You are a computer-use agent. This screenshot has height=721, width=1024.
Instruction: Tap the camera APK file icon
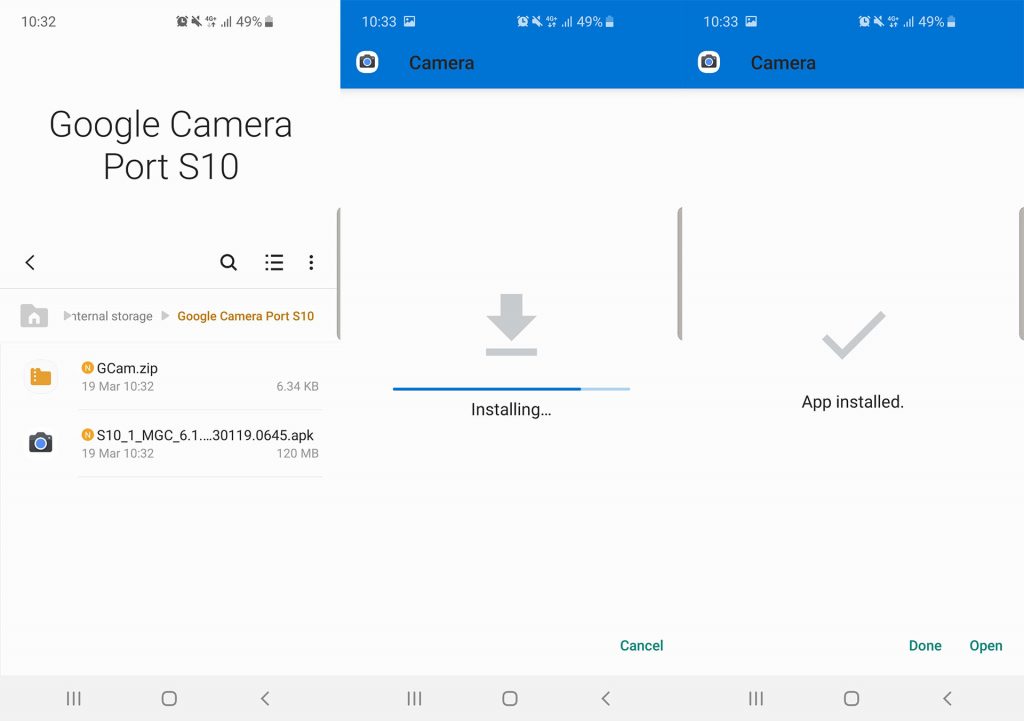[40, 443]
